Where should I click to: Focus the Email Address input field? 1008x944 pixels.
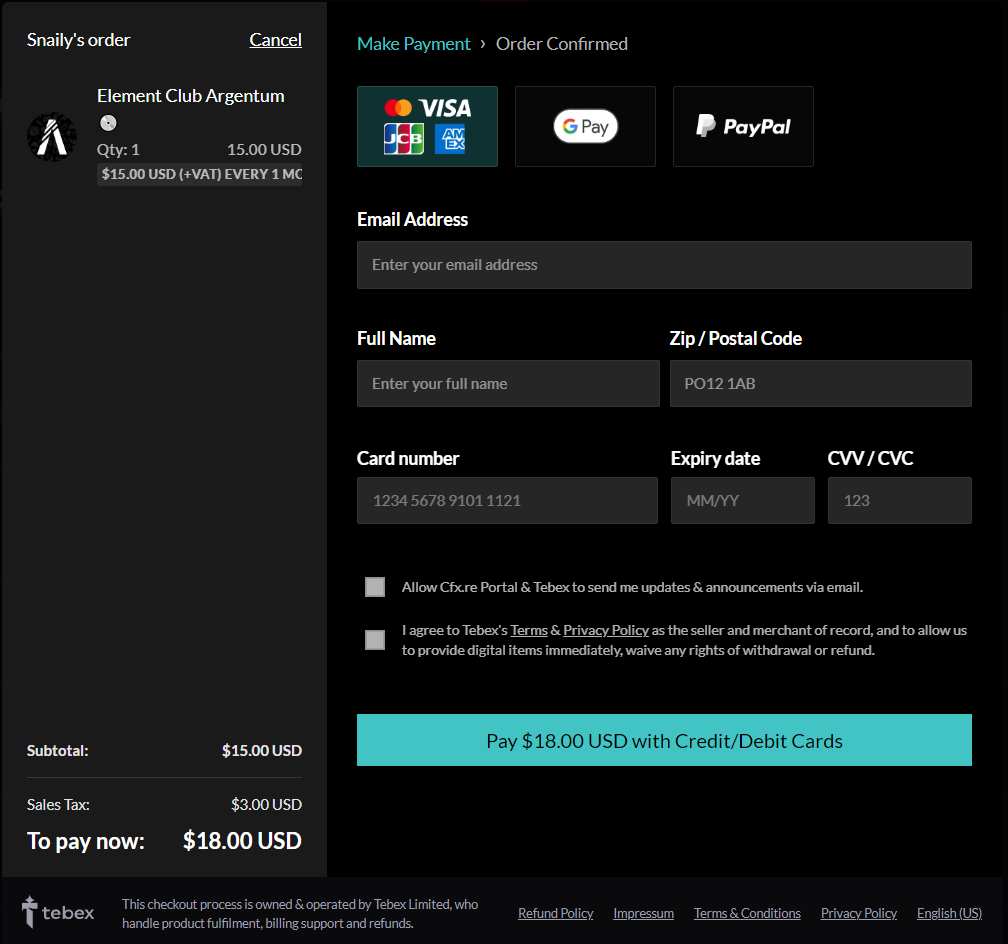664,265
